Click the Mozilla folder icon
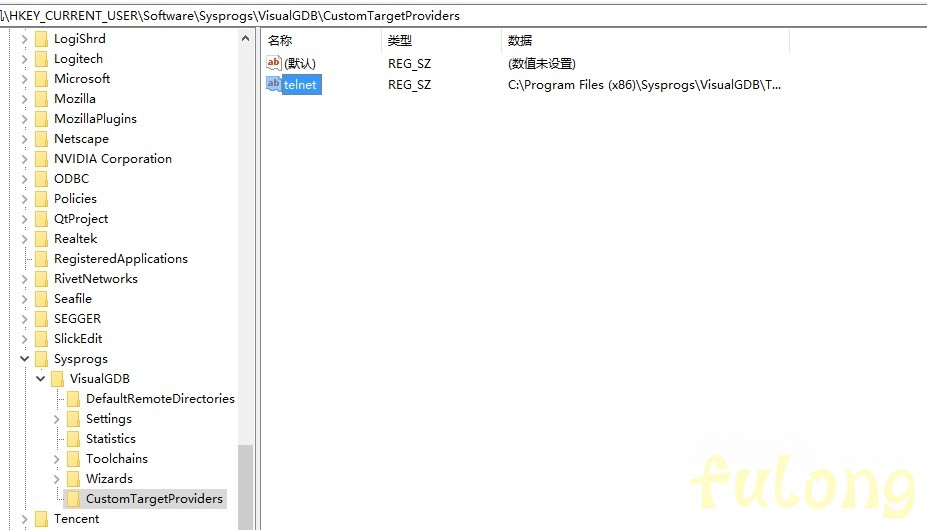Viewport: 927px width, 530px height. pyautogui.click(x=41, y=99)
